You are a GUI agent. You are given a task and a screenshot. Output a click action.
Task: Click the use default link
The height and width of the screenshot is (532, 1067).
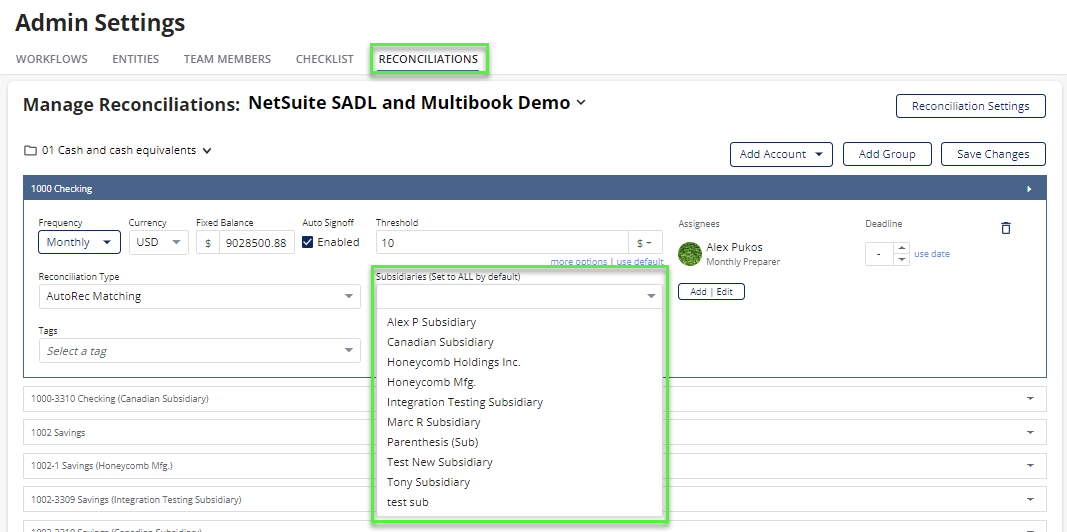click(x=640, y=262)
